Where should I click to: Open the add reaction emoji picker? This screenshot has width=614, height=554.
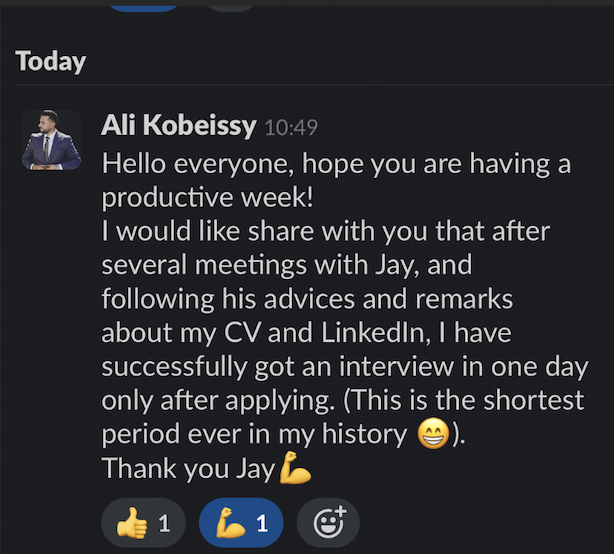[328, 522]
